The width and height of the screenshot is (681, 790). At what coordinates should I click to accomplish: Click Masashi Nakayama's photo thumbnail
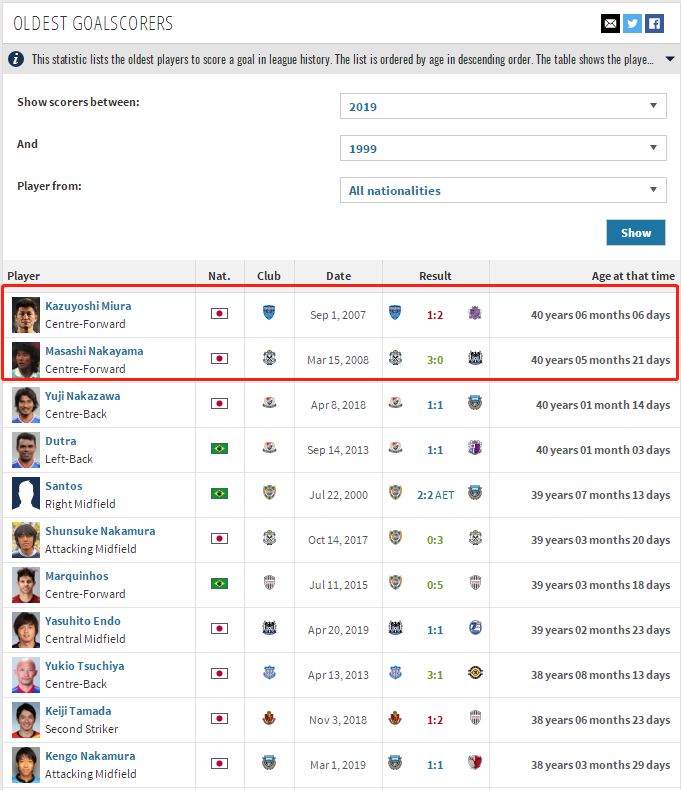click(26, 360)
